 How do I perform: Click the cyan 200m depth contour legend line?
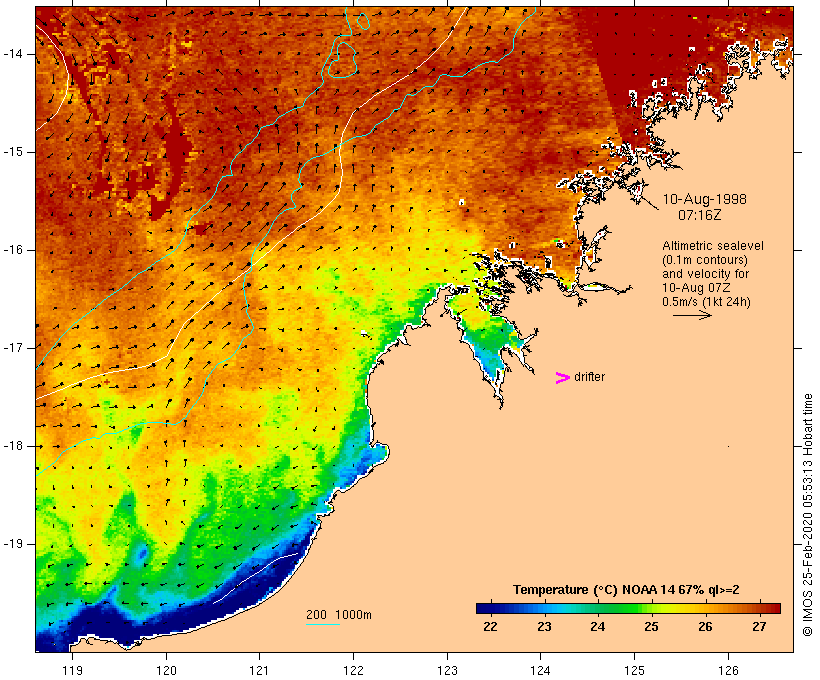(x=323, y=624)
